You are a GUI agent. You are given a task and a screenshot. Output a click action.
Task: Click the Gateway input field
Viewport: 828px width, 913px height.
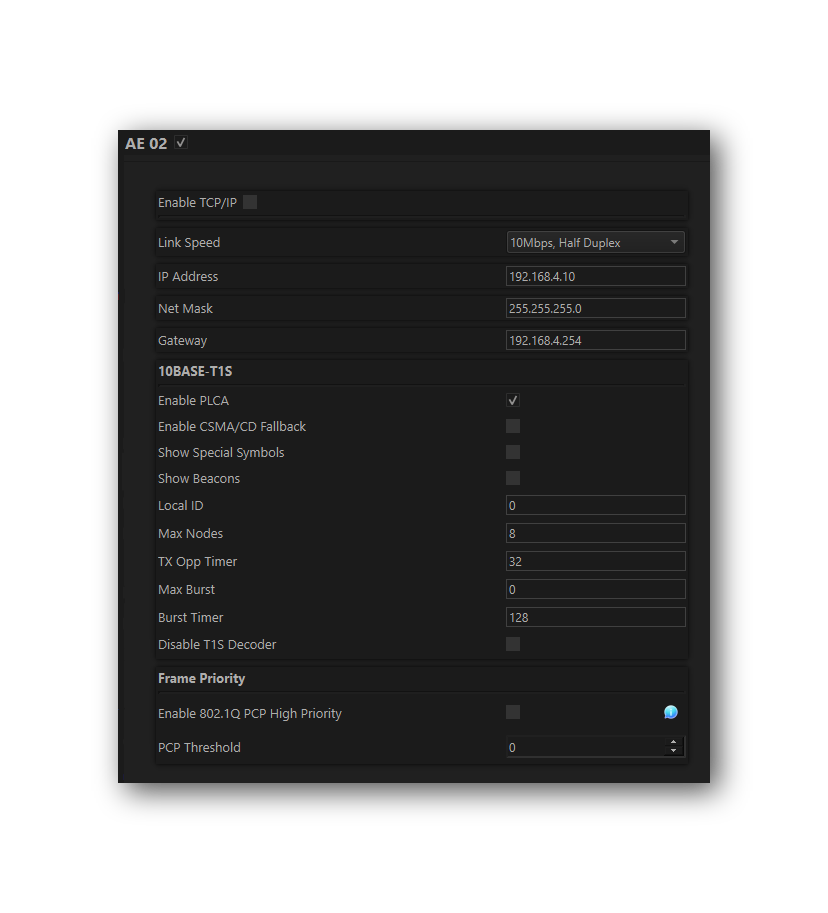(x=596, y=340)
